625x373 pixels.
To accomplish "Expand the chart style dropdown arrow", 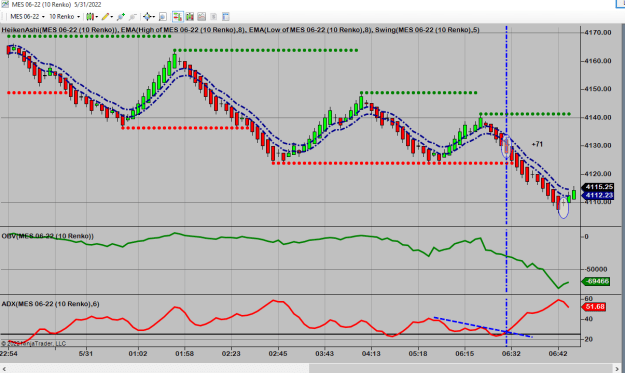I will [x=96, y=17].
